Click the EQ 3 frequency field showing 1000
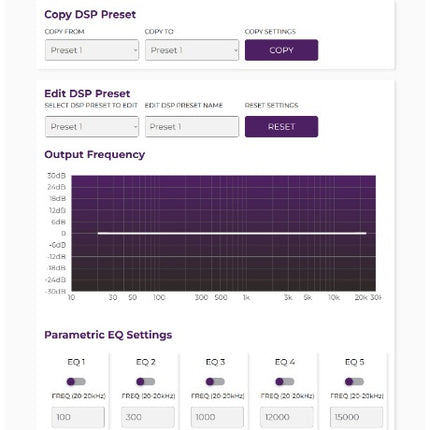430x430 pixels. [217, 417]
